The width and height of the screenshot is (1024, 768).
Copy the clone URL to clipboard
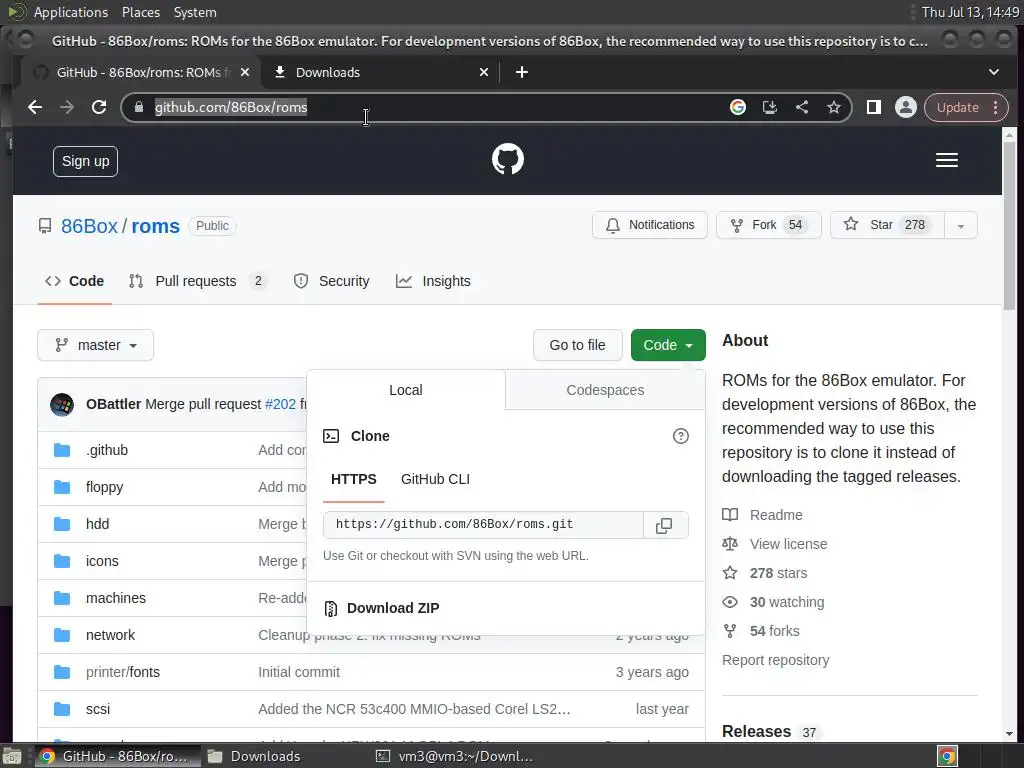[664, 525]
